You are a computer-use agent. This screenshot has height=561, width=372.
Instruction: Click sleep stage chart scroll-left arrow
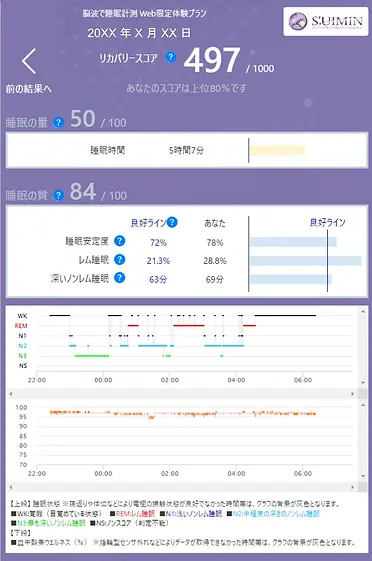tap(11, 394)
